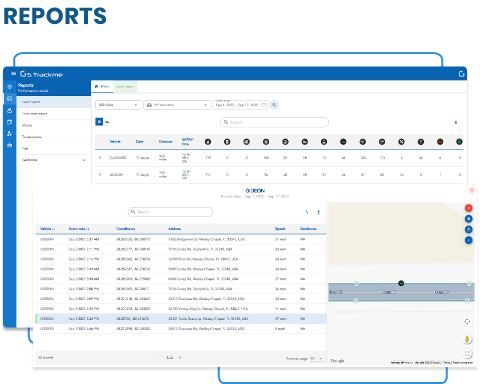Click the blue check-mark map button

coord(469,229)
